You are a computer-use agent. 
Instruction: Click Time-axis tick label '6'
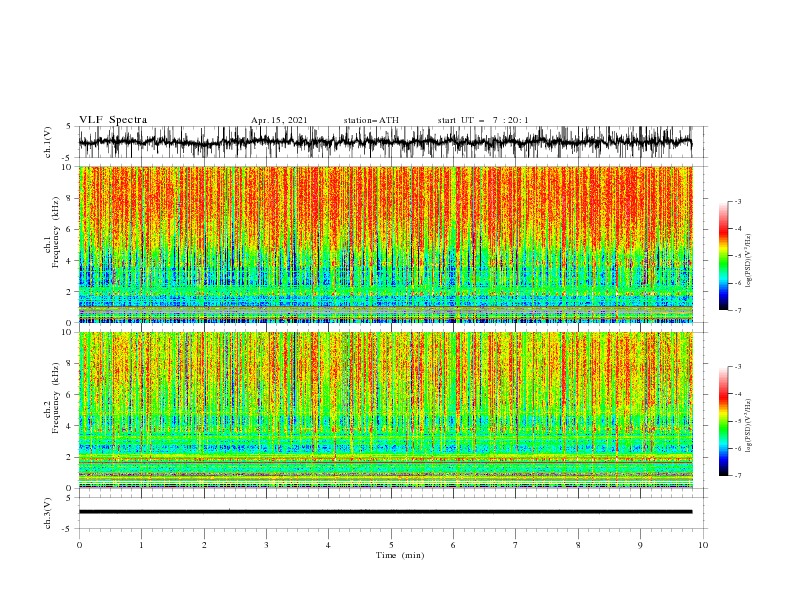pos(453,545)
